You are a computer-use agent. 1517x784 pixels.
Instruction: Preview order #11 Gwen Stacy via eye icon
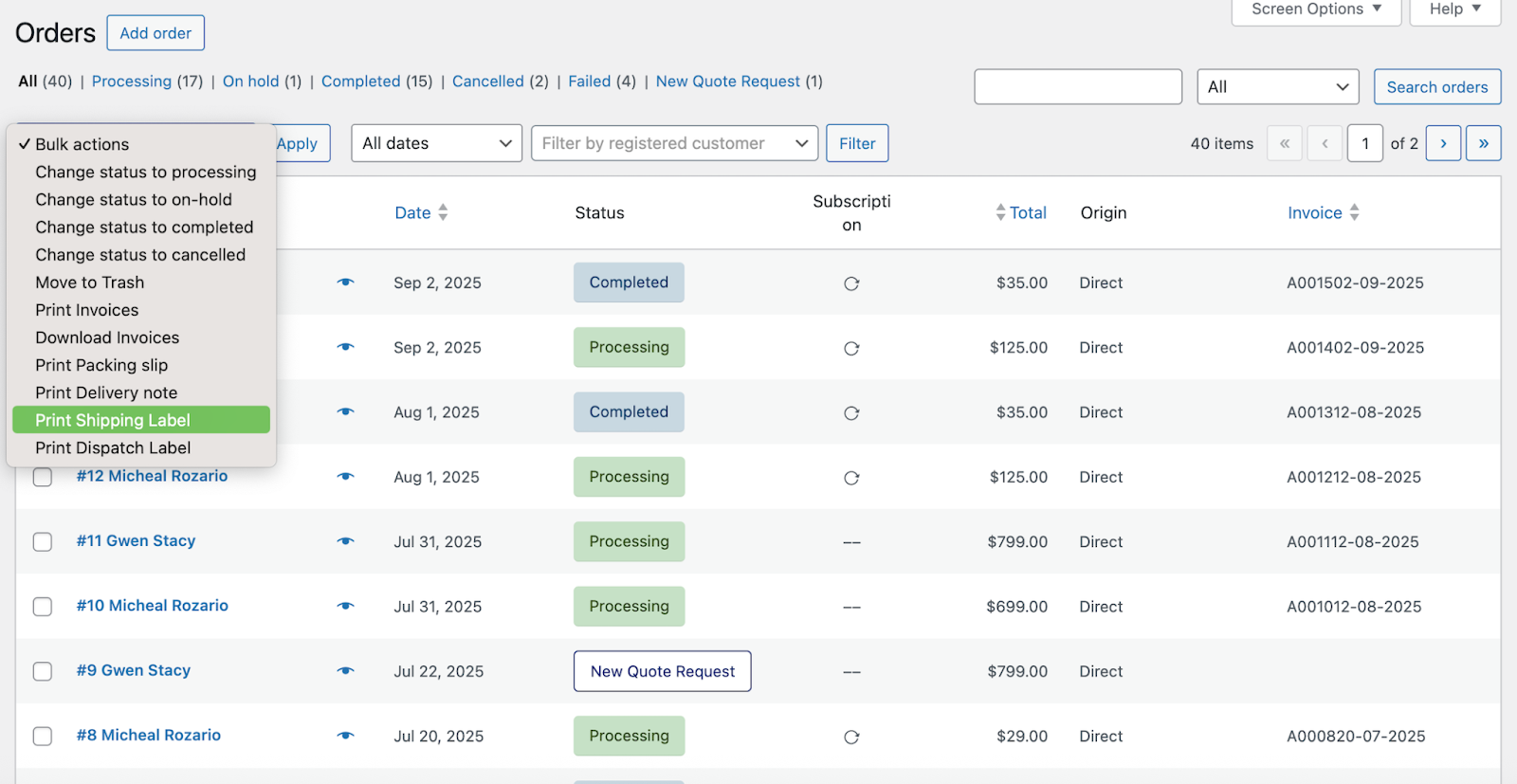[345, 541]
